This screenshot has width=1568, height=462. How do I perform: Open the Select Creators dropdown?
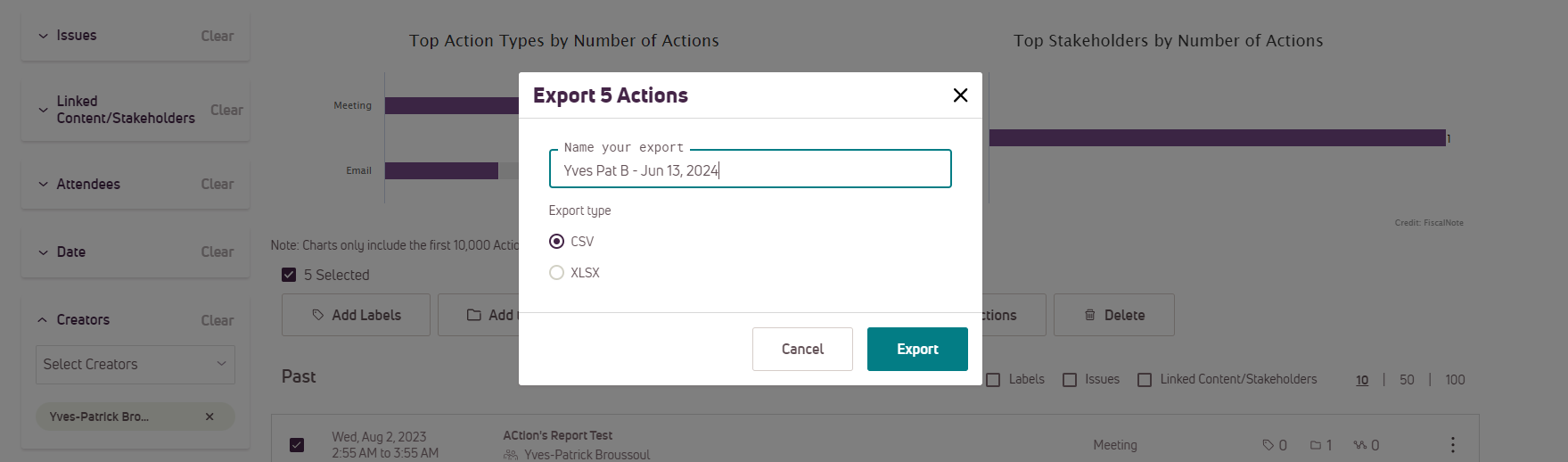[135, 365]
